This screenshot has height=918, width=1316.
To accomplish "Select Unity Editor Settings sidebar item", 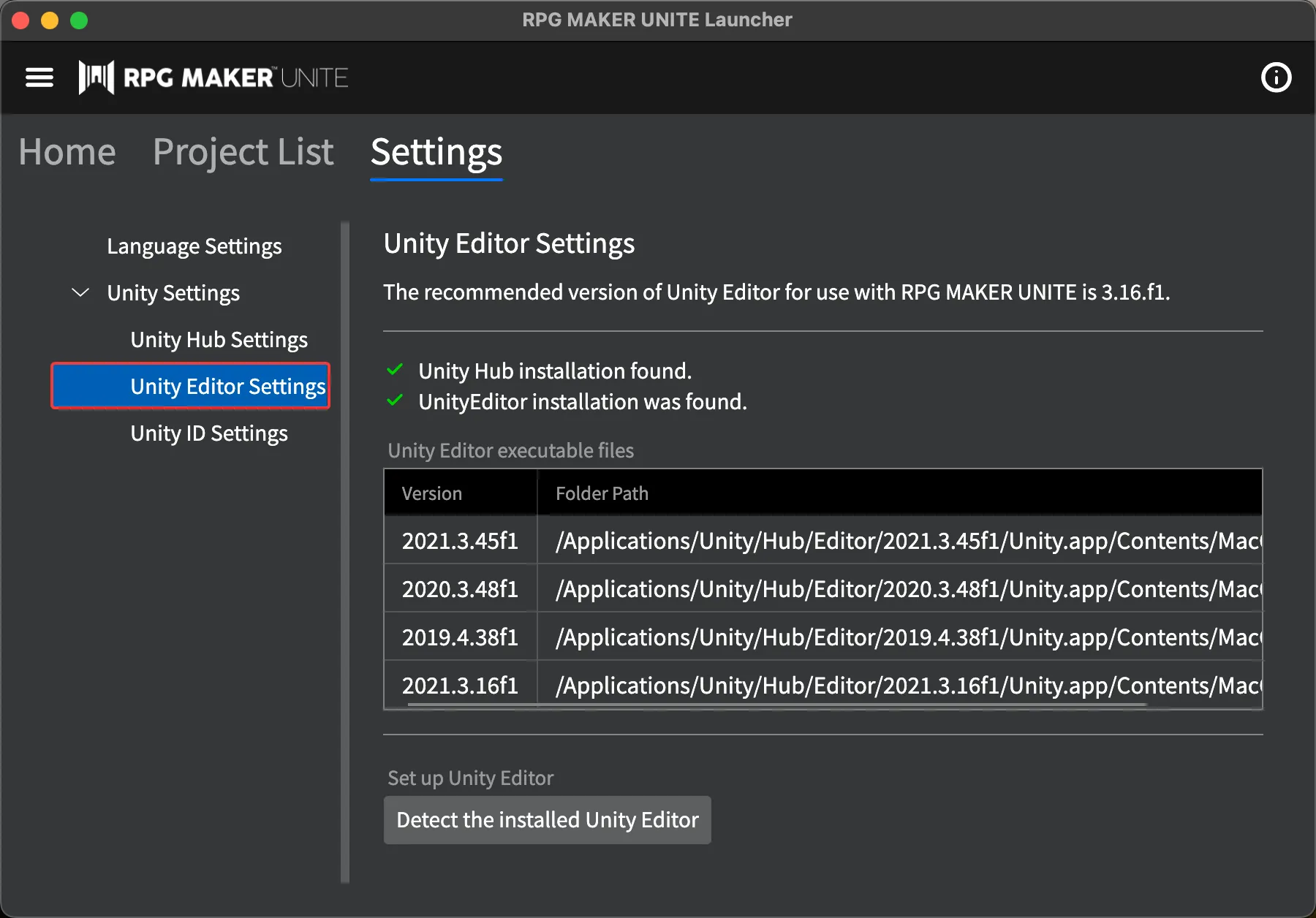I will [227, 387].
